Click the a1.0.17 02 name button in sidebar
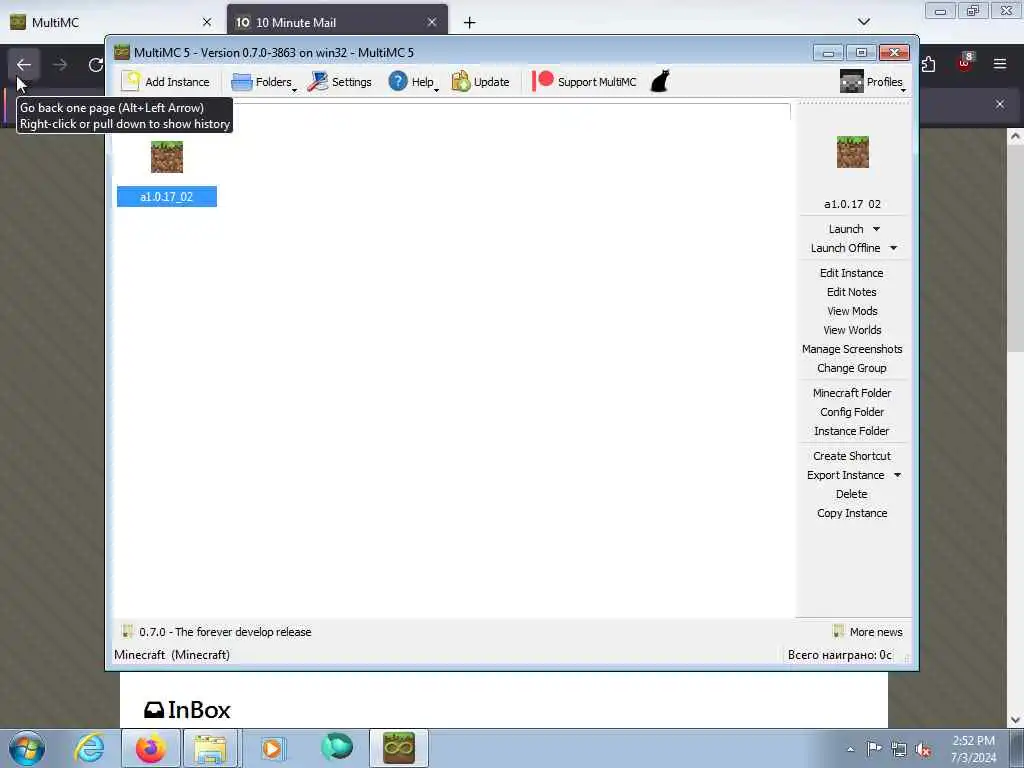This screenshot has width=1024, height=768. (x=852, y=204)
